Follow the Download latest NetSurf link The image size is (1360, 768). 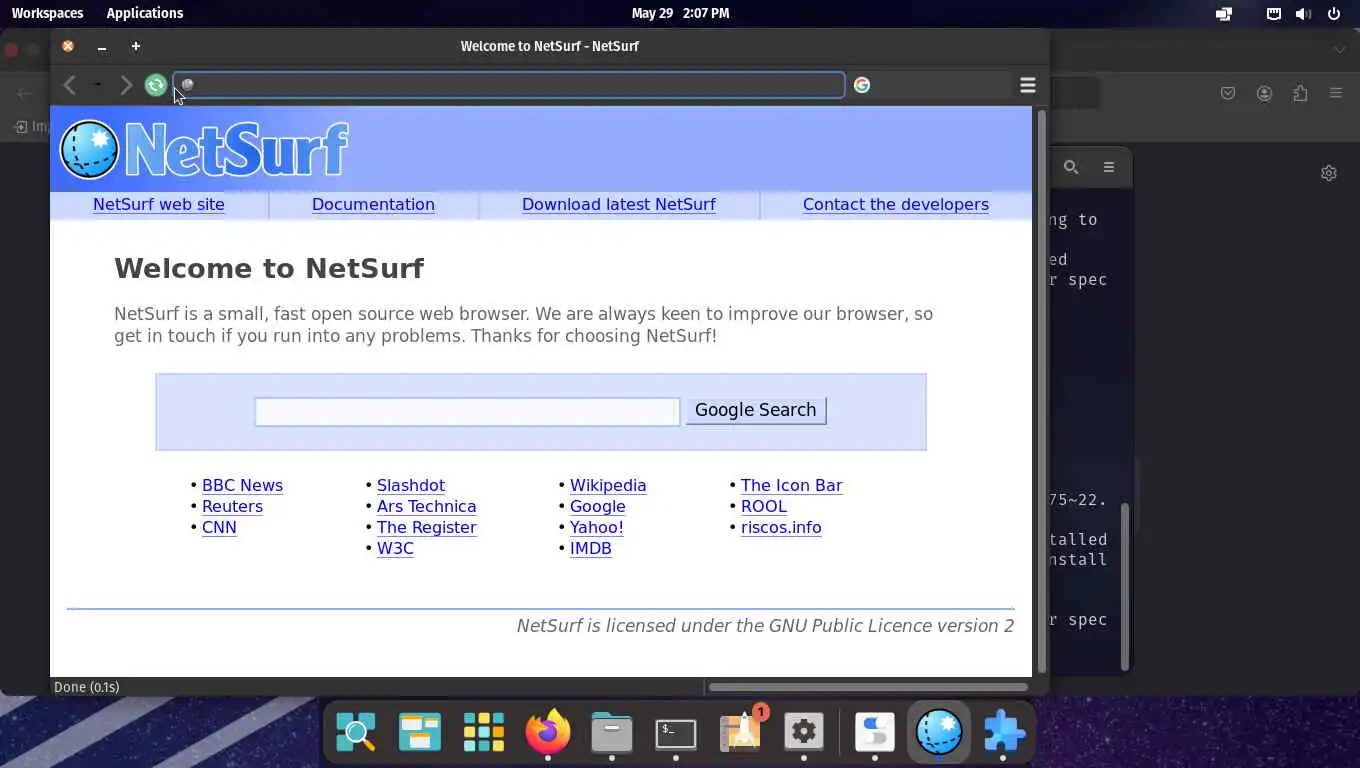619,204
